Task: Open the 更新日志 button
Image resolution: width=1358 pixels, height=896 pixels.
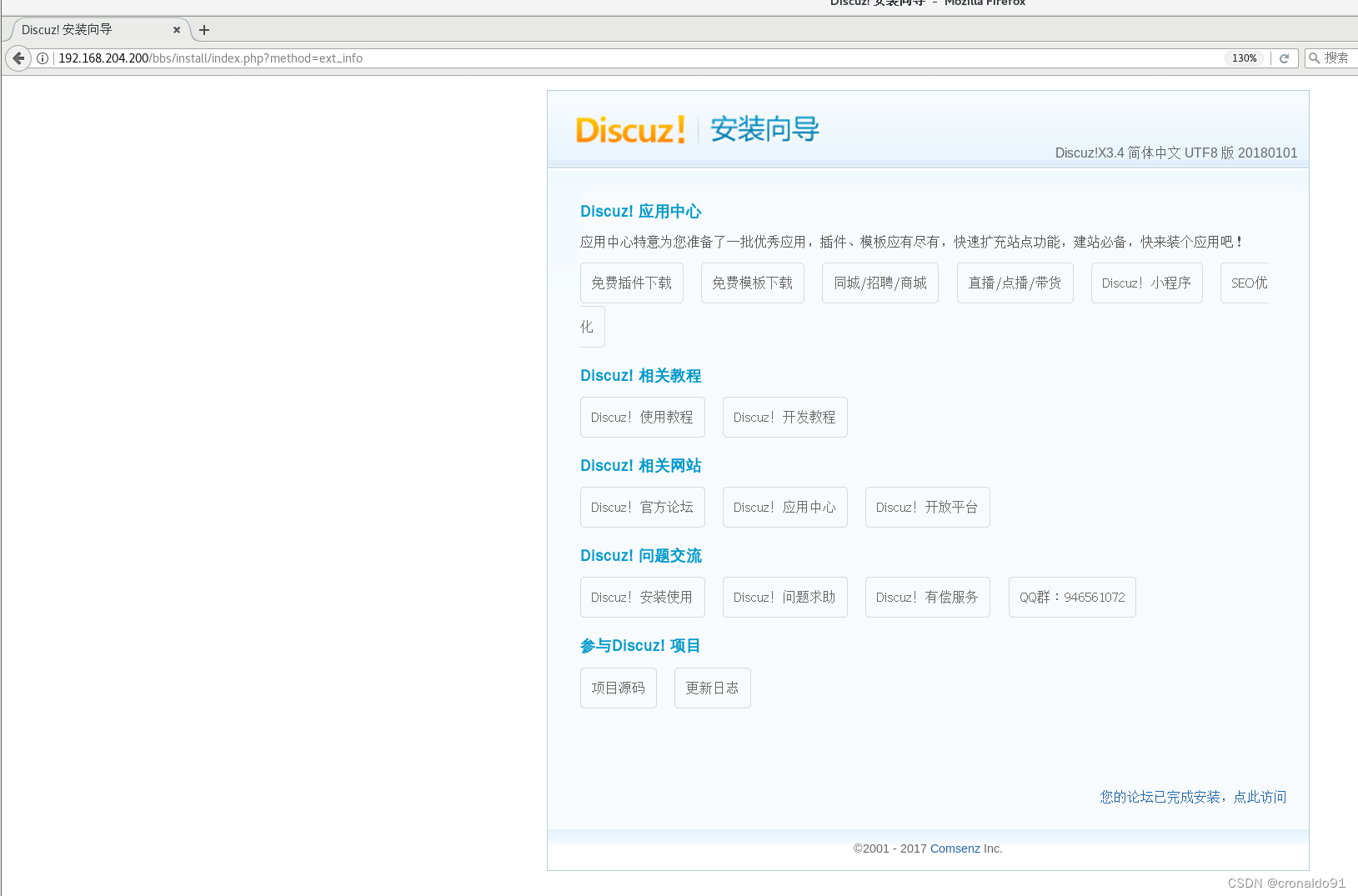Action: point(713,688)
